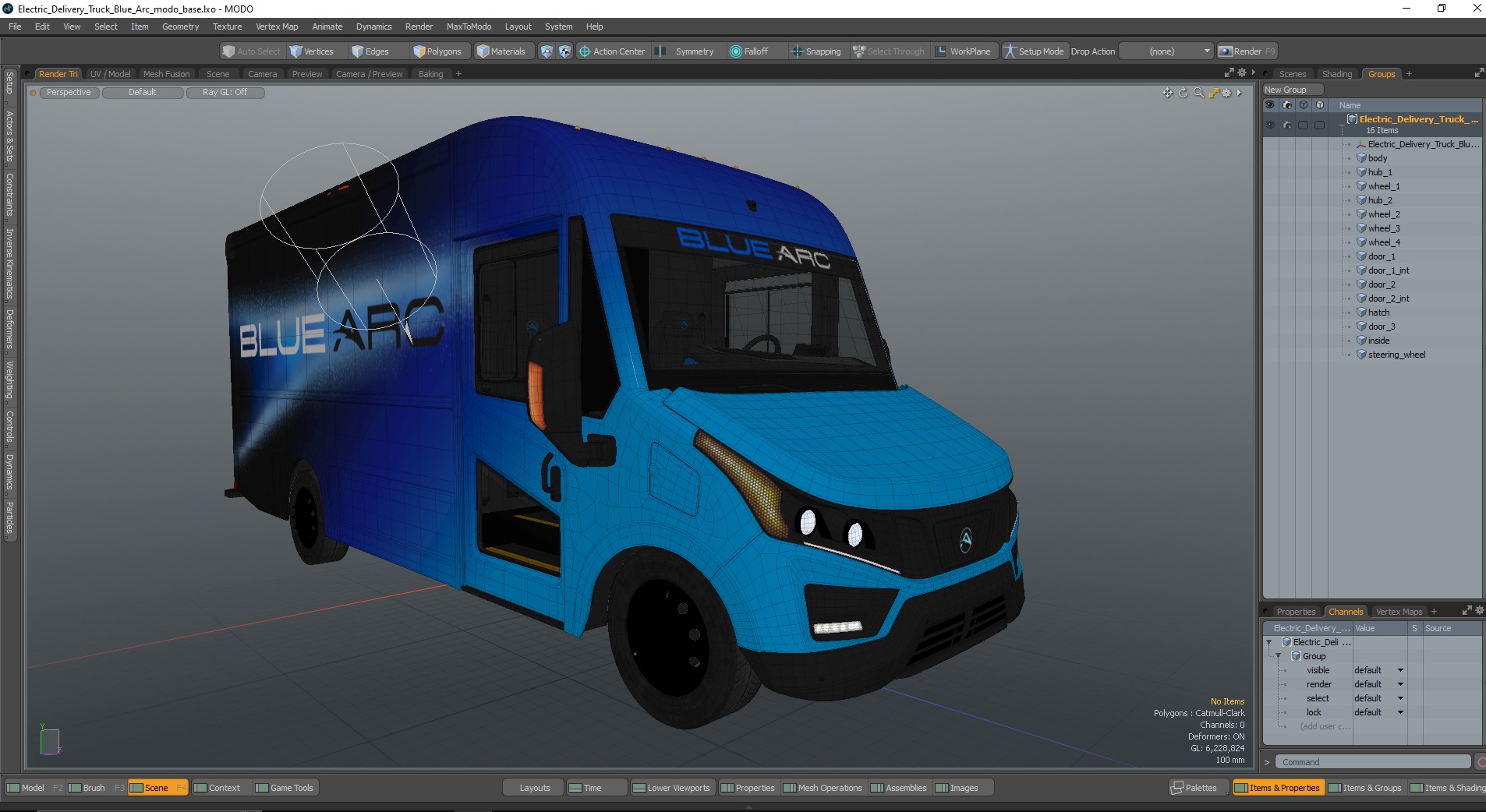Image resolution: width=1486 pixels, height=812 pixels.
Task: Click the Render camera icon in toolbar
Action: click(1226, 51)
